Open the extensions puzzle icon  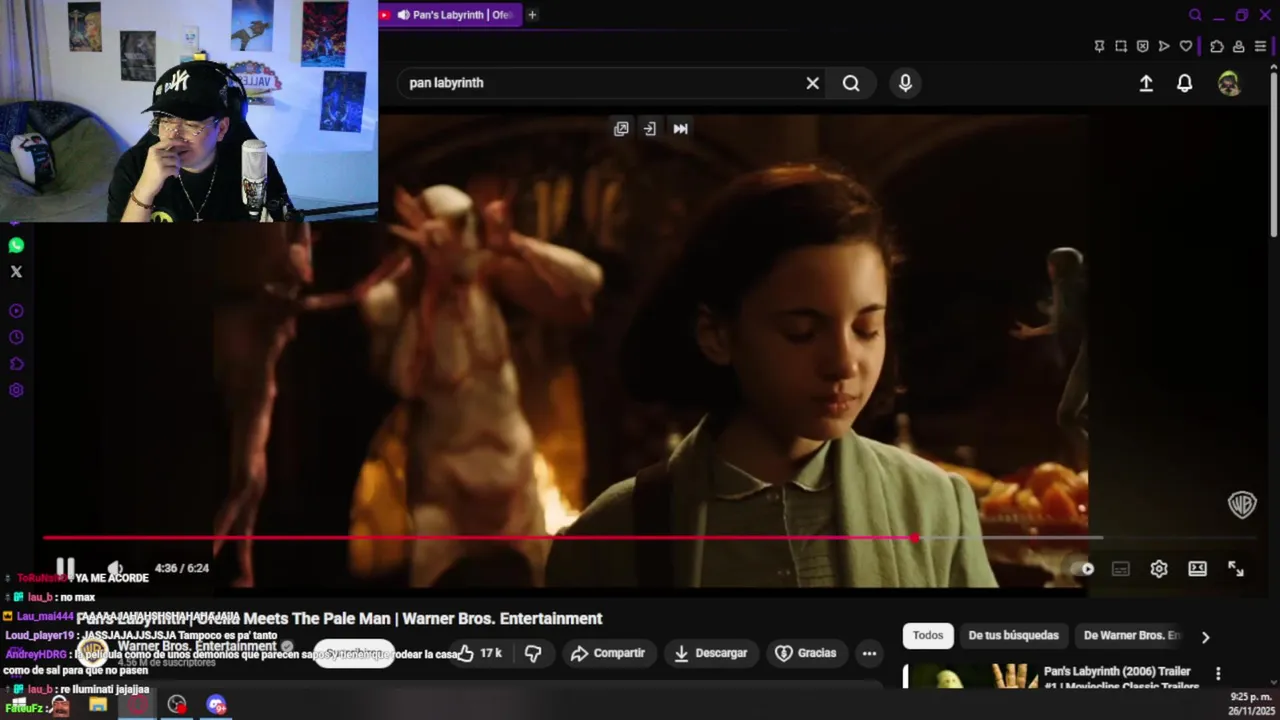coord(1216,46)
